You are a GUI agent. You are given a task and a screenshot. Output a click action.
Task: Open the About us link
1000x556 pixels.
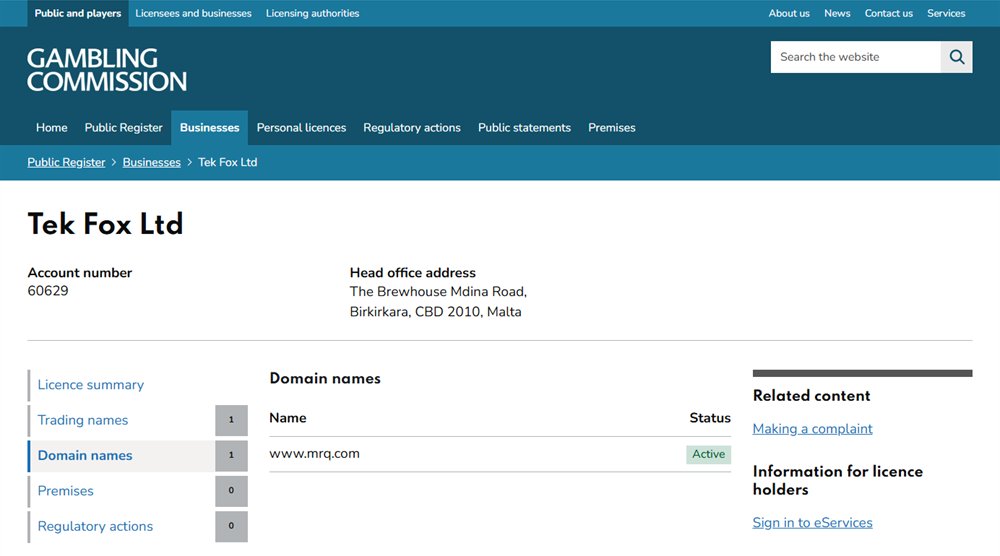[789, 13]
